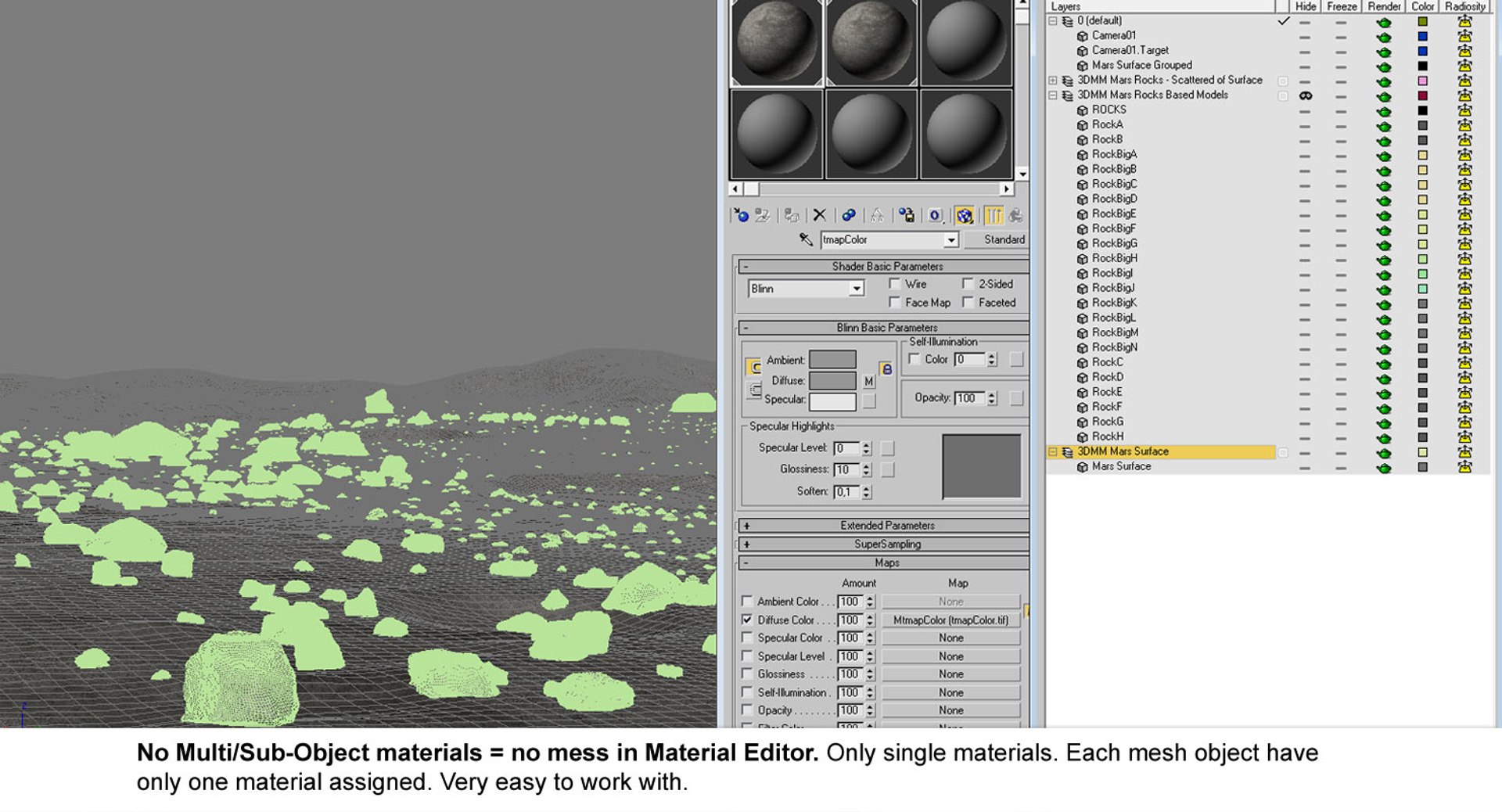Toggle the Ambient-Diffuse color lock icon
The width and height of the screenshot is (1502, 812).
754,367
